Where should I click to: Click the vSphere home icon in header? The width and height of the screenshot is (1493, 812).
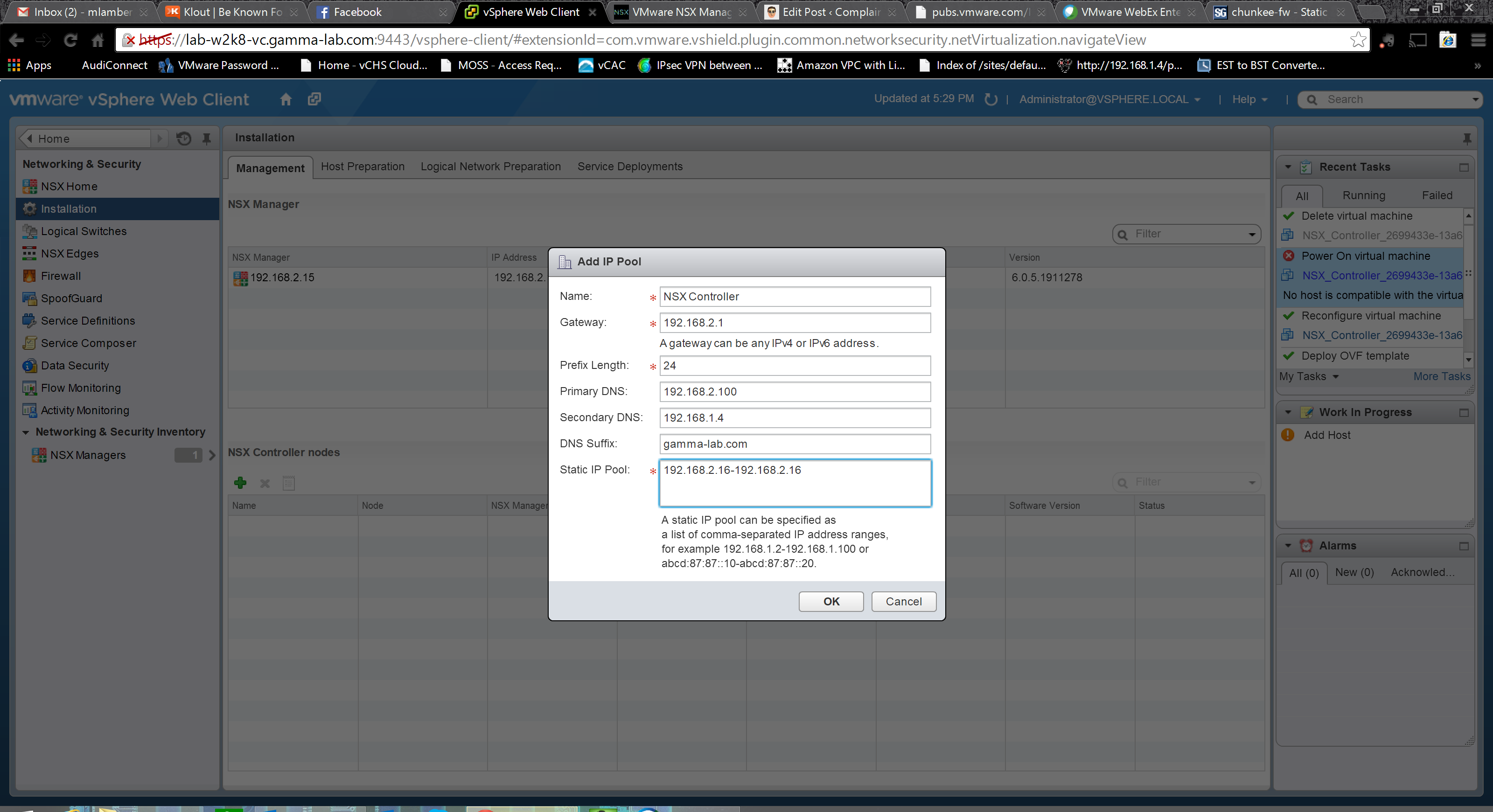point(285,99)
